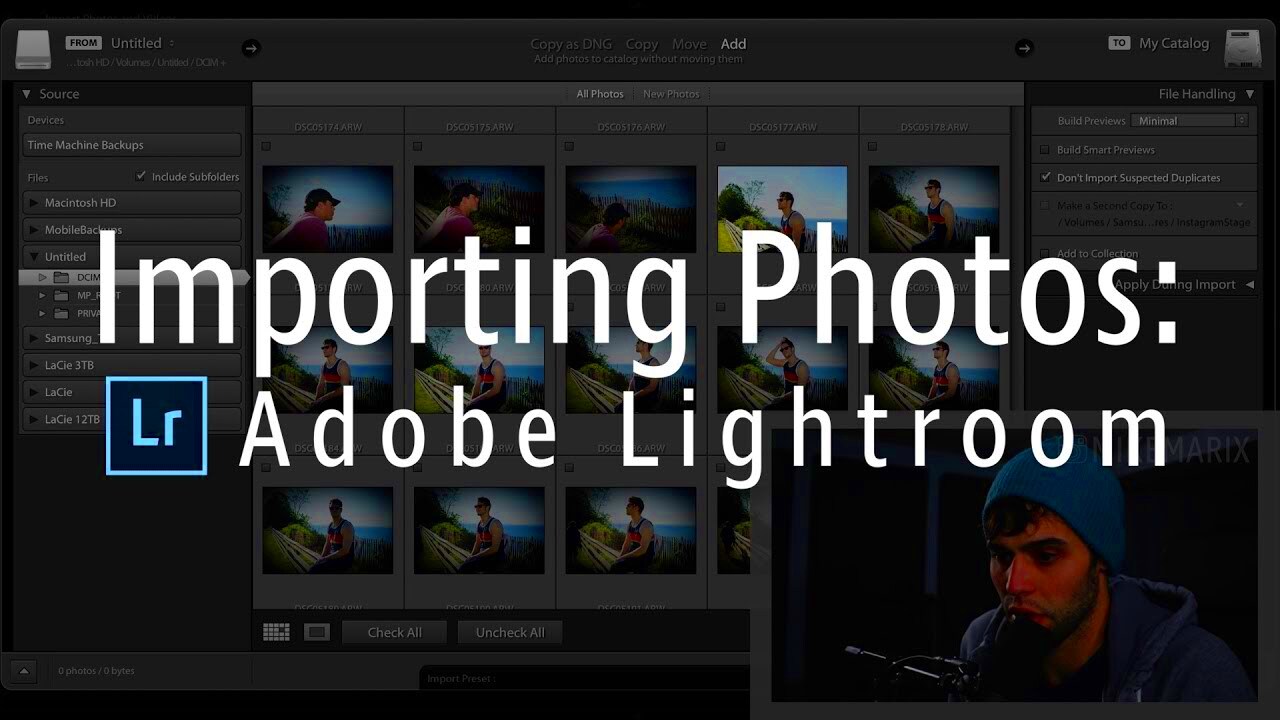Click the destination drive icon beside My Catalog
This screenshot has height=720, width=1280.
tap(1244, 49)
